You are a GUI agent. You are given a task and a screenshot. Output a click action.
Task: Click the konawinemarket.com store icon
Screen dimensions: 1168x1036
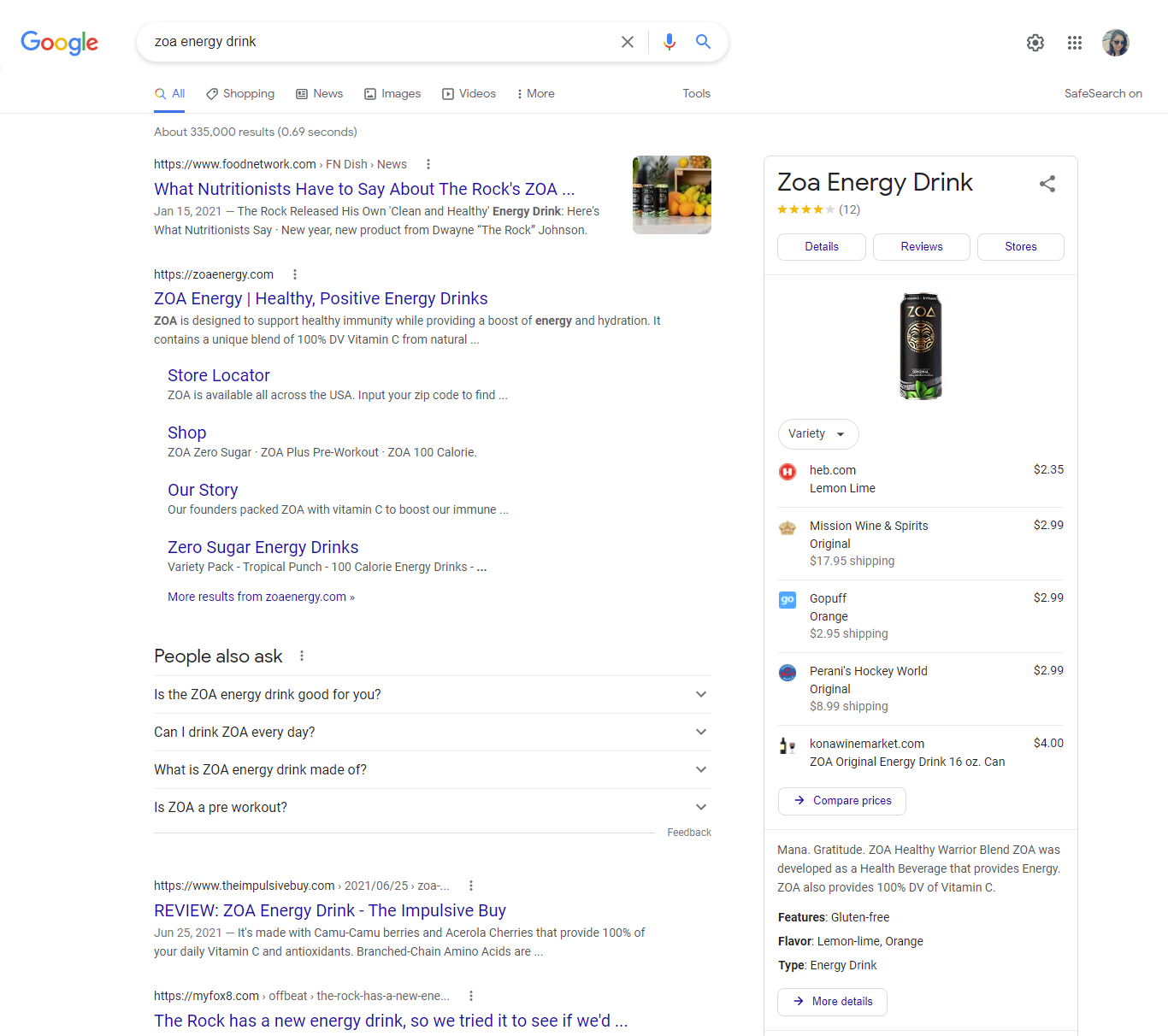coord(788,745)
